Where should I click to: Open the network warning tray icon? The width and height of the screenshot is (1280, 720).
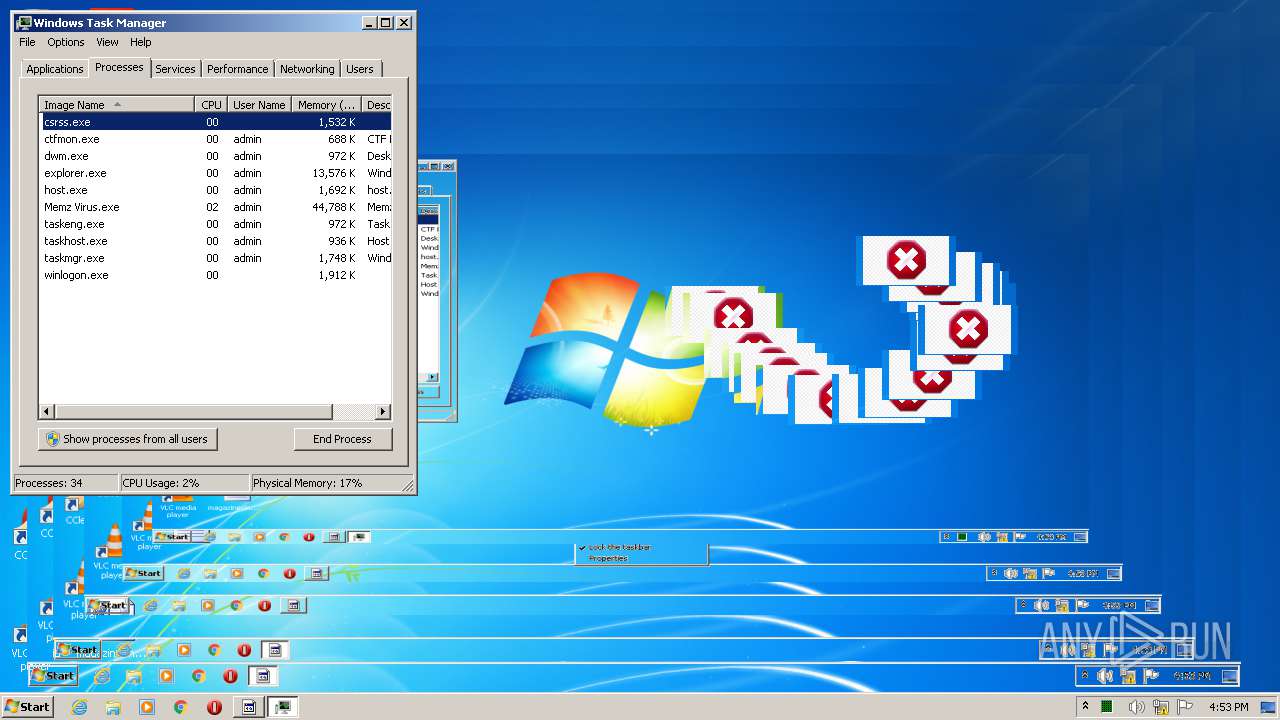tap(1161, 707)
